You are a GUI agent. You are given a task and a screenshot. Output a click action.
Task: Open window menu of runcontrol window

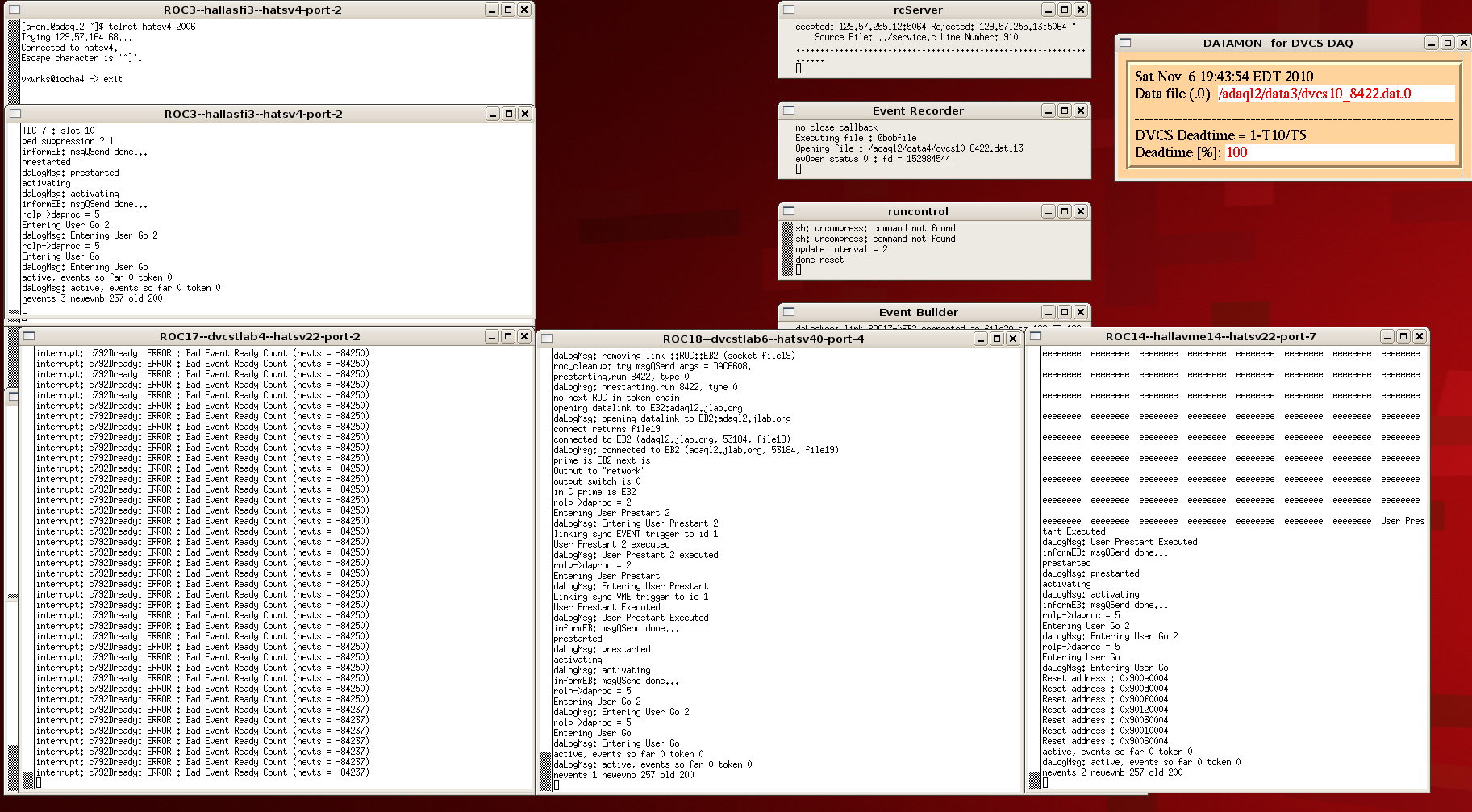click(x=789, y=211)
